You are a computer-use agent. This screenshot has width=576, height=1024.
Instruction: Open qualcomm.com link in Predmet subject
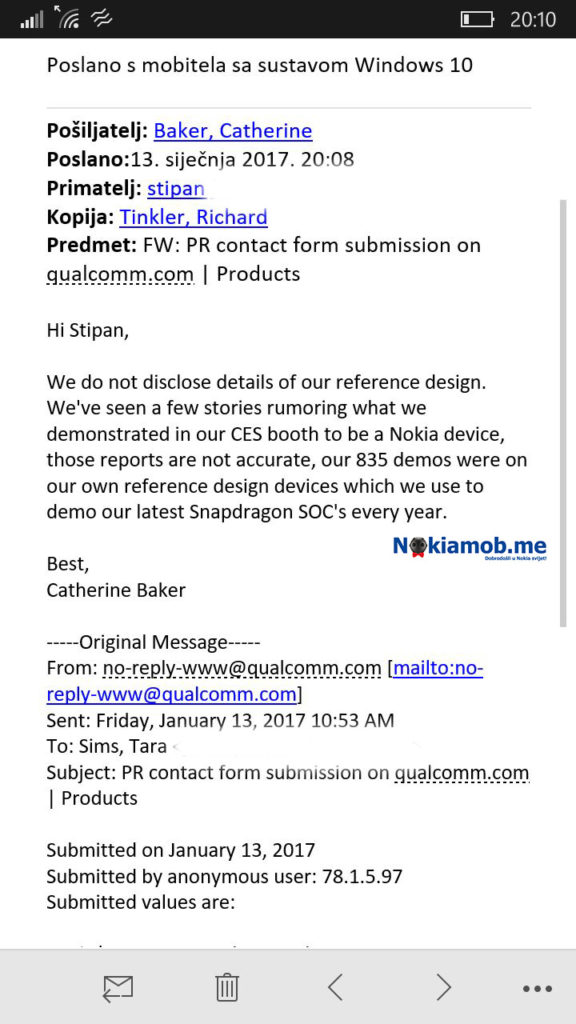120,274
